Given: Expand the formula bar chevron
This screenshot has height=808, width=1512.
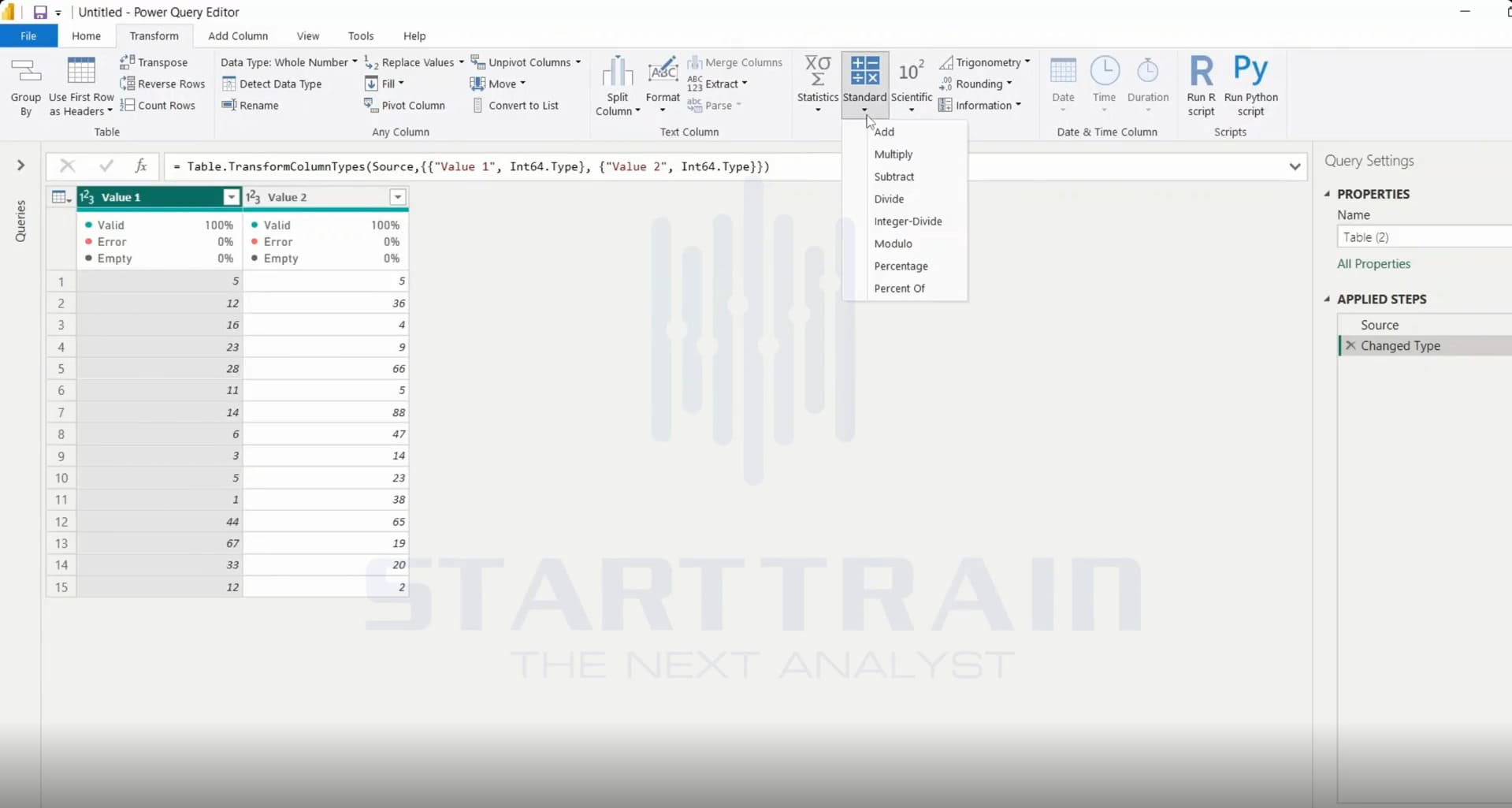Looking at the screenshot, I should pyautogui.click(x=1295, y=166).
